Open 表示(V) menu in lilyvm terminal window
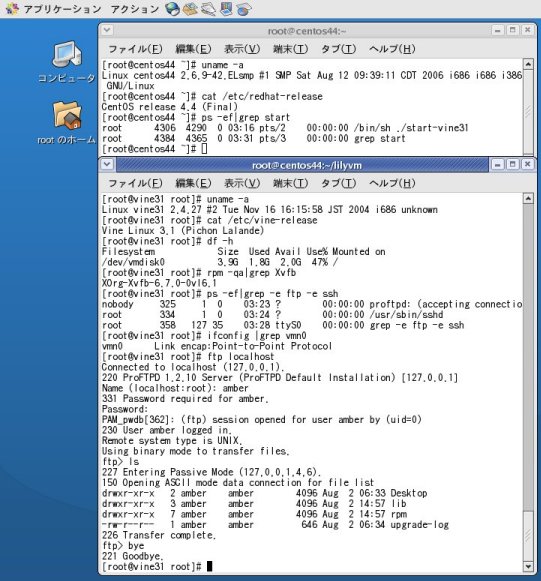Image resolution: width=541 pixels, height=581 pixels. click(x=242, y=183)
